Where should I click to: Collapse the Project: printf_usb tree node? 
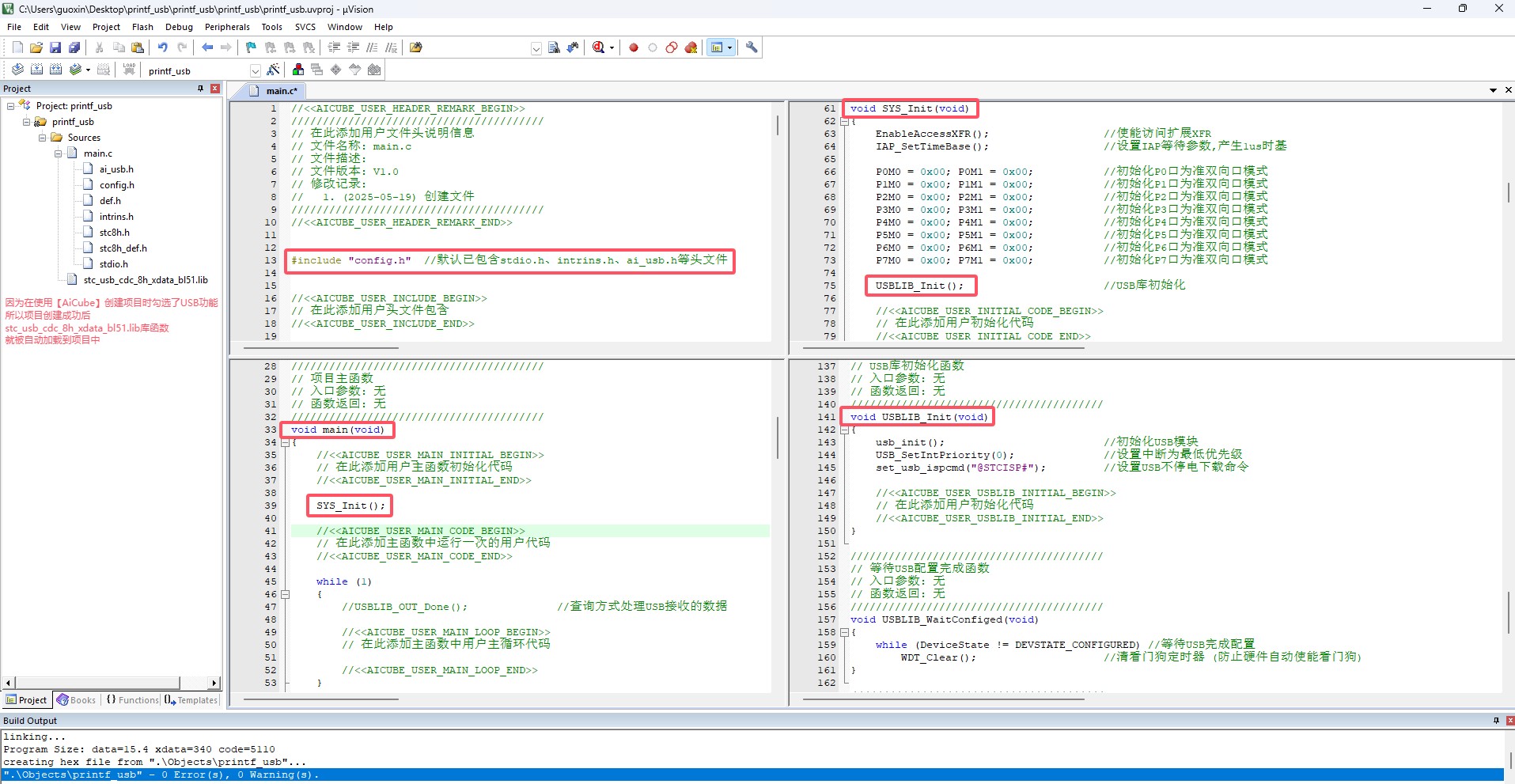(x=11, y=106)
